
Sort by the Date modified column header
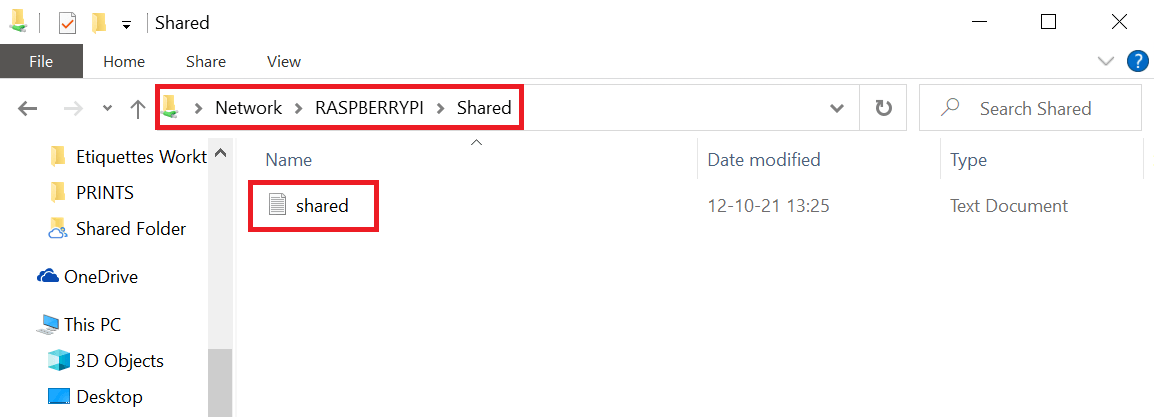click(764, 160)
